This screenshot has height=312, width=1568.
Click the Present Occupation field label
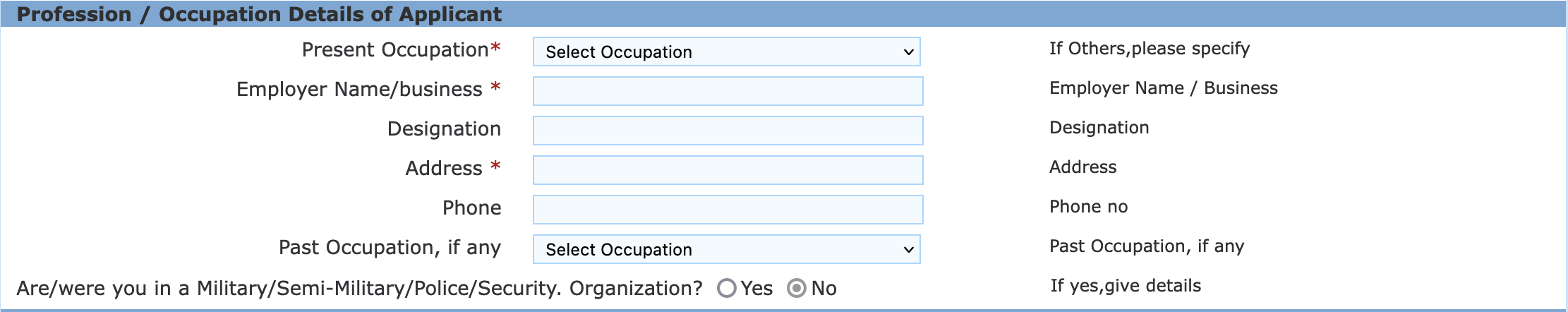tap(394, 50)
